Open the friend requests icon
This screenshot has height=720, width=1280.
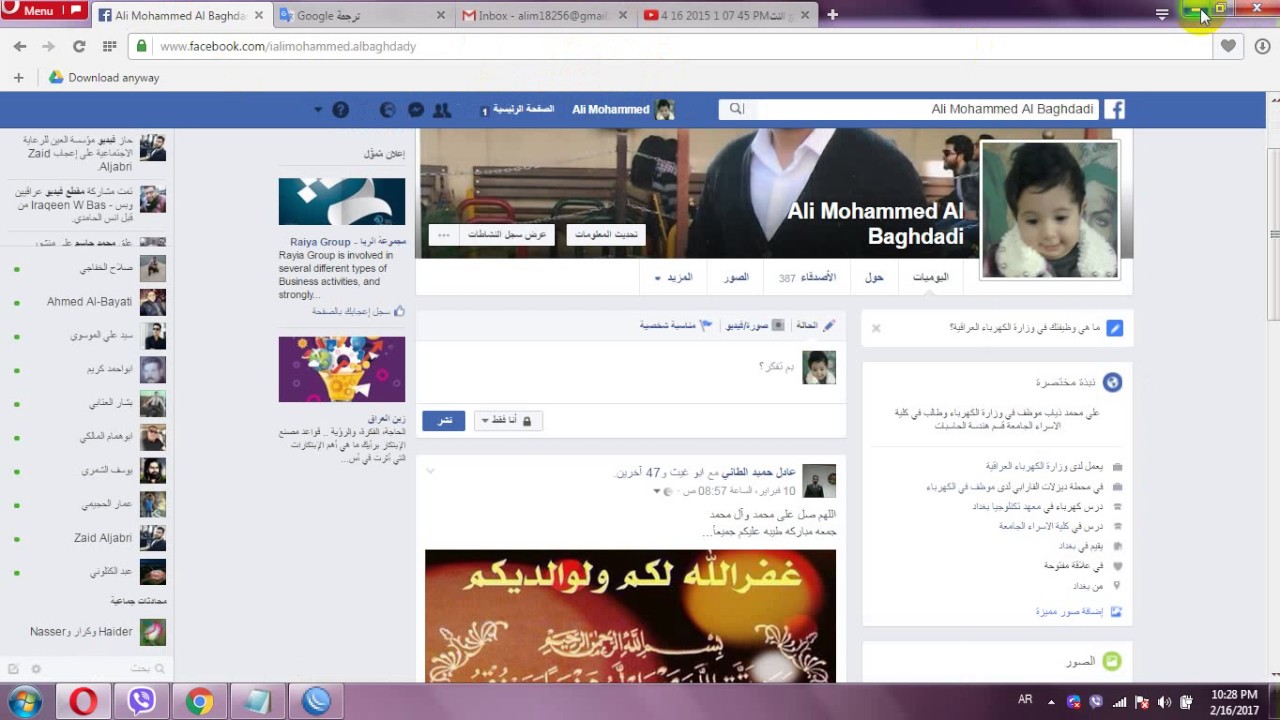(x=442, y=109)
